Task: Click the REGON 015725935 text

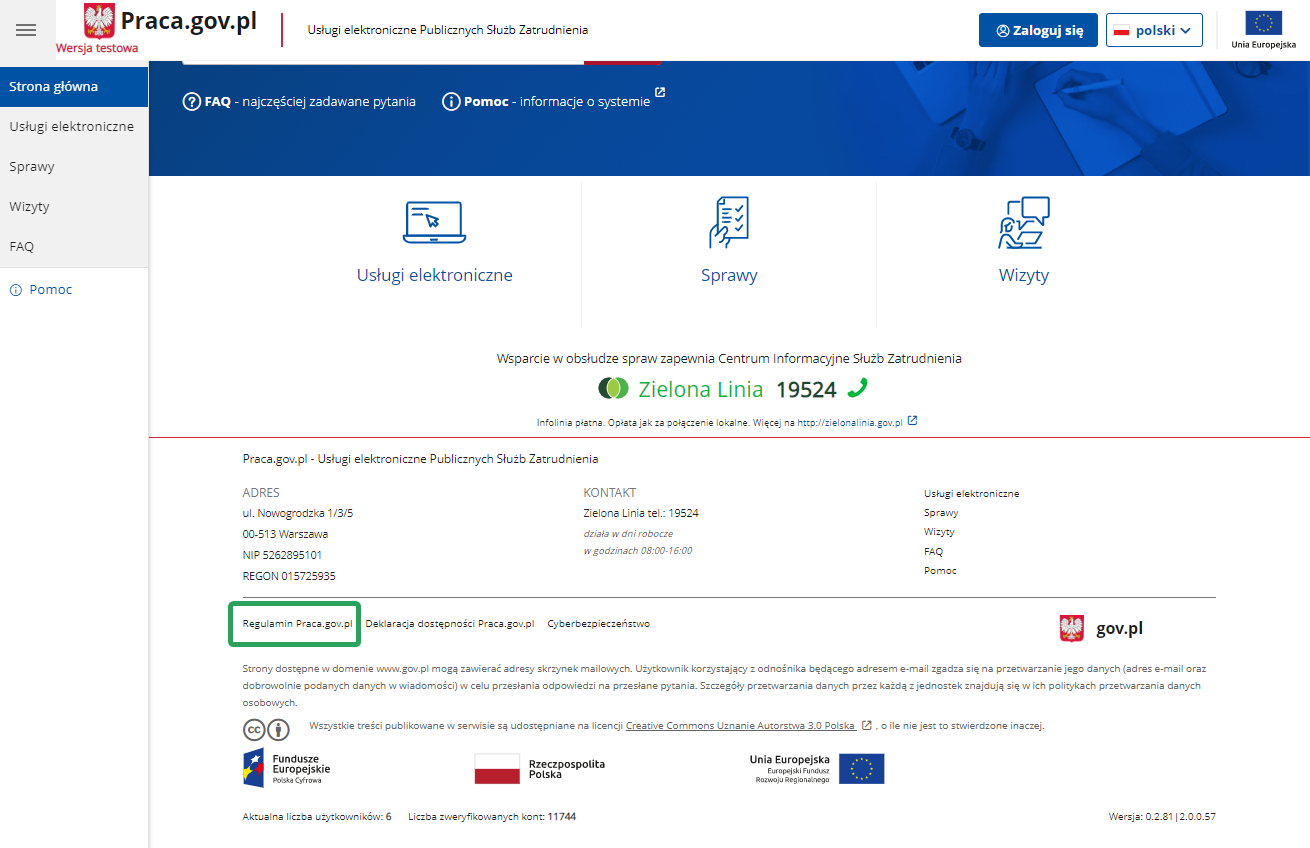Action: coord(289,576)
